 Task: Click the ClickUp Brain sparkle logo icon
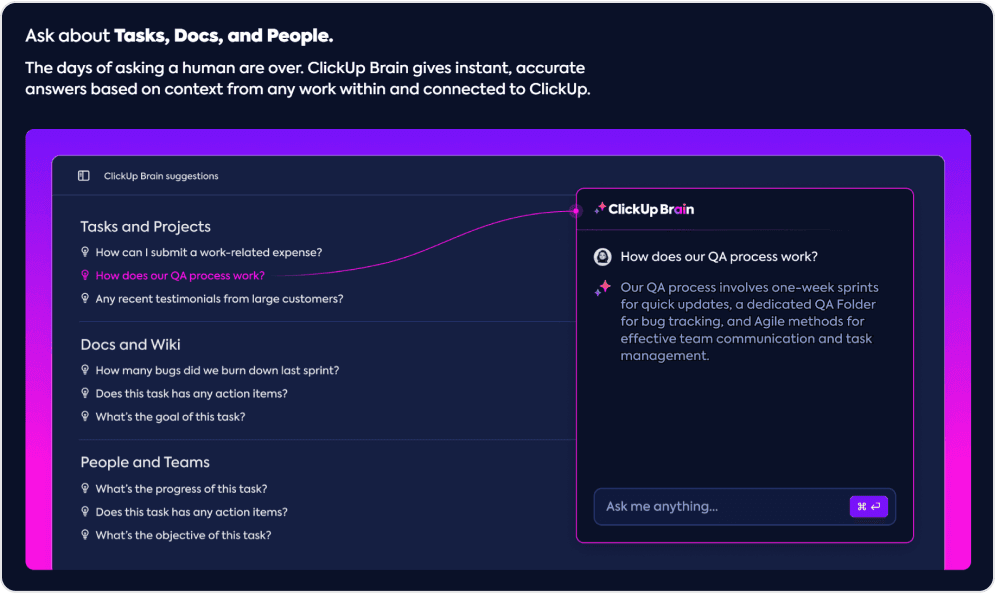[x=600, y=208]
